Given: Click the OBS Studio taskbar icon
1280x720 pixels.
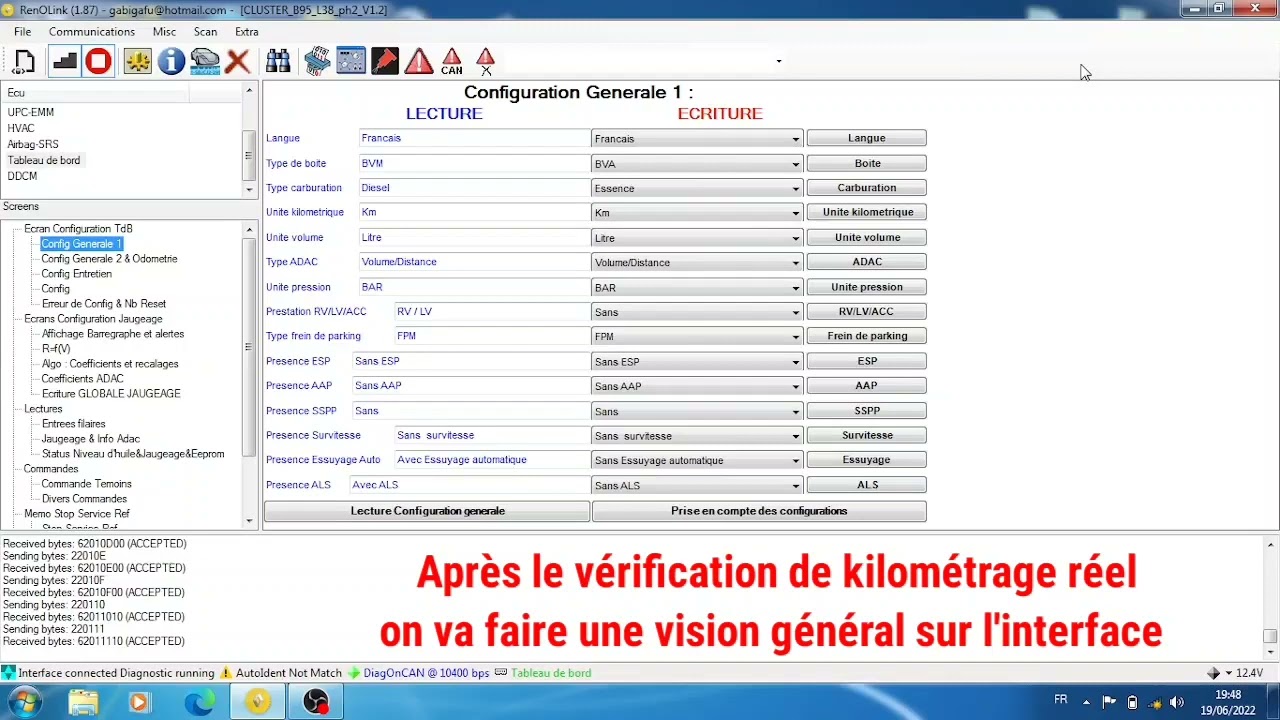Looking at the screenshot, I should point(316,703).
